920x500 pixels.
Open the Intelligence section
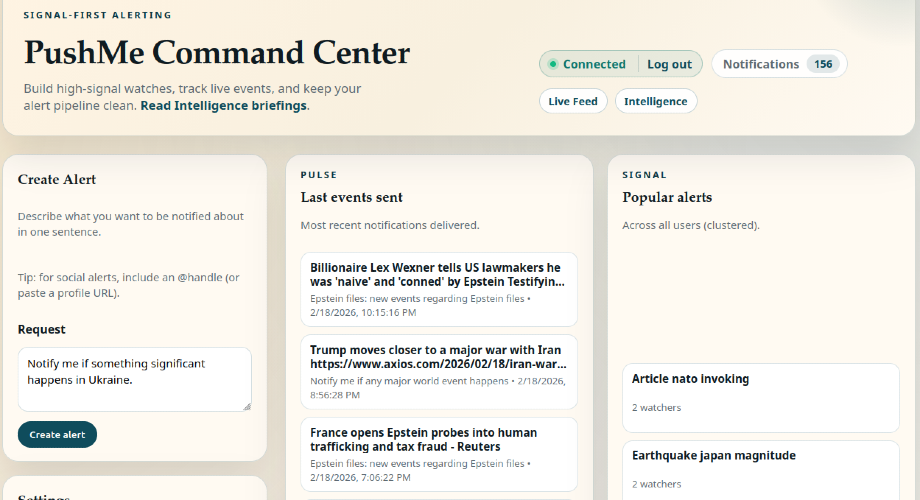(x=656, y=101)
